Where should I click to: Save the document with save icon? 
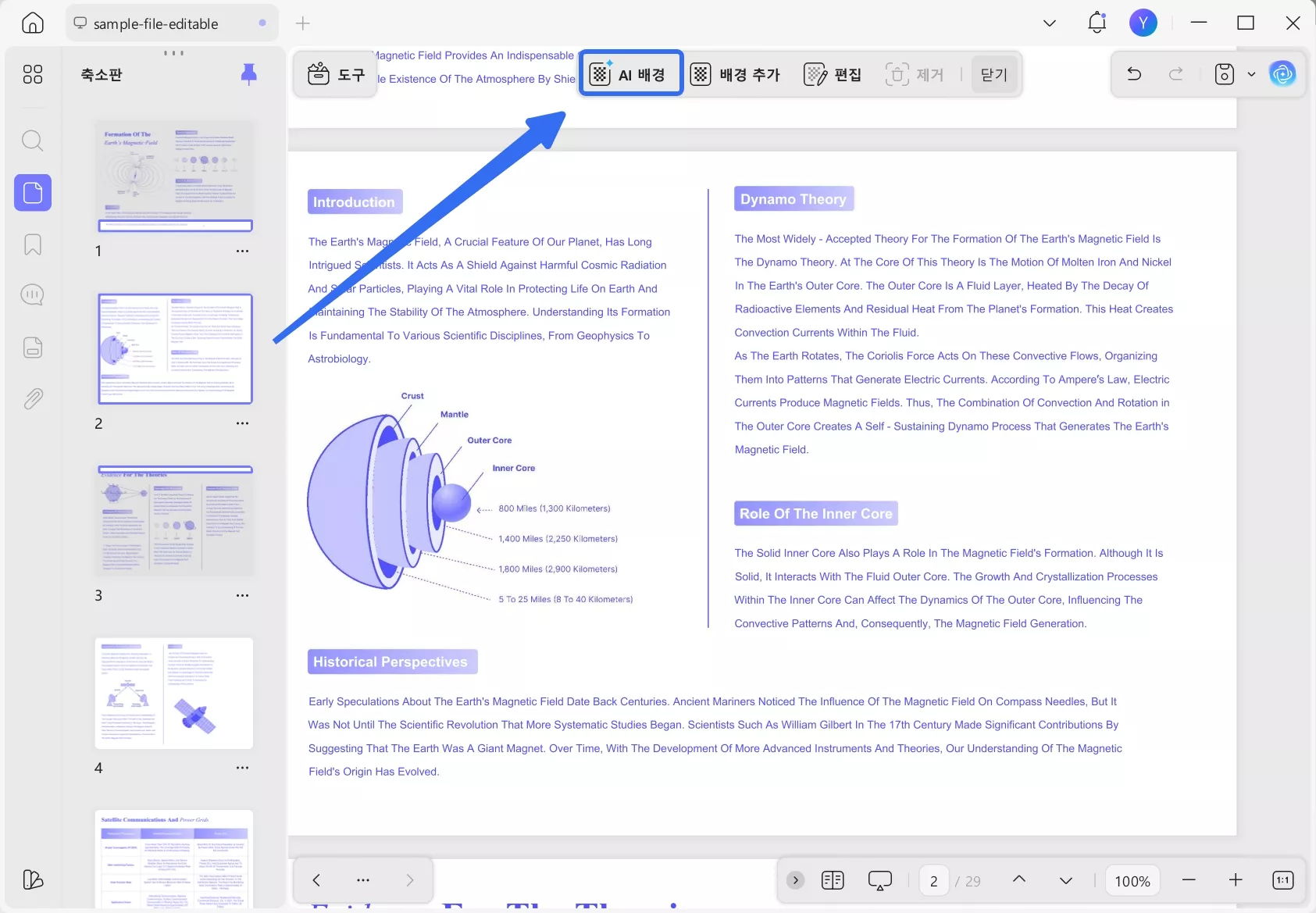point(1225,74)
